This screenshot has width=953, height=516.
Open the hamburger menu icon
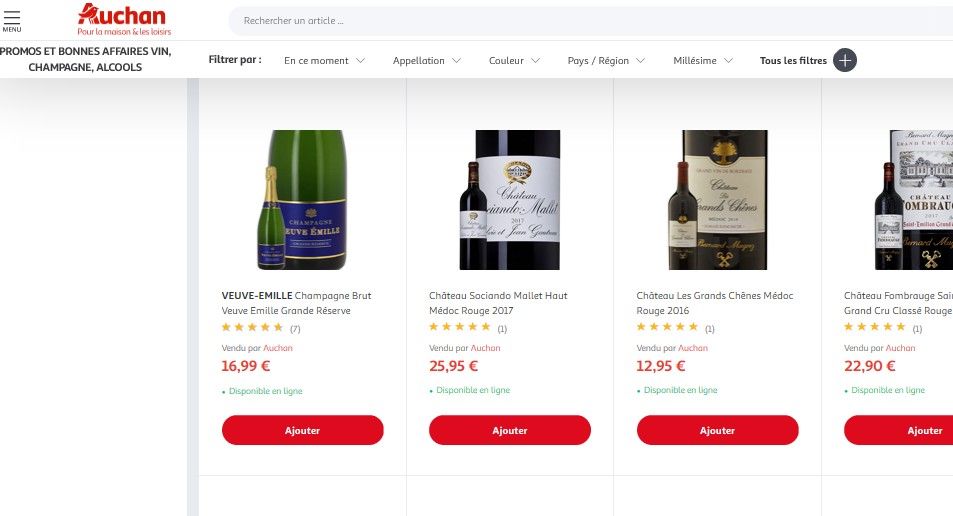click(11, 20)
